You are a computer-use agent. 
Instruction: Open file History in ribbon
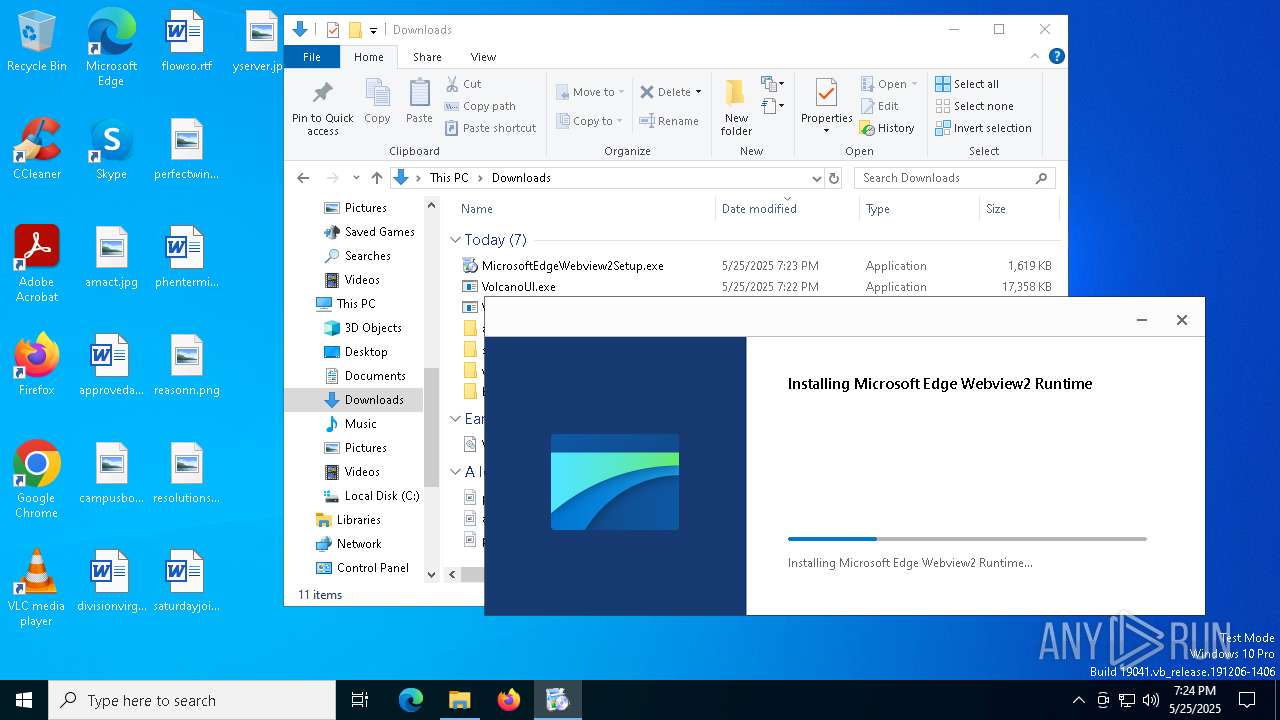[x=887, y=128]
